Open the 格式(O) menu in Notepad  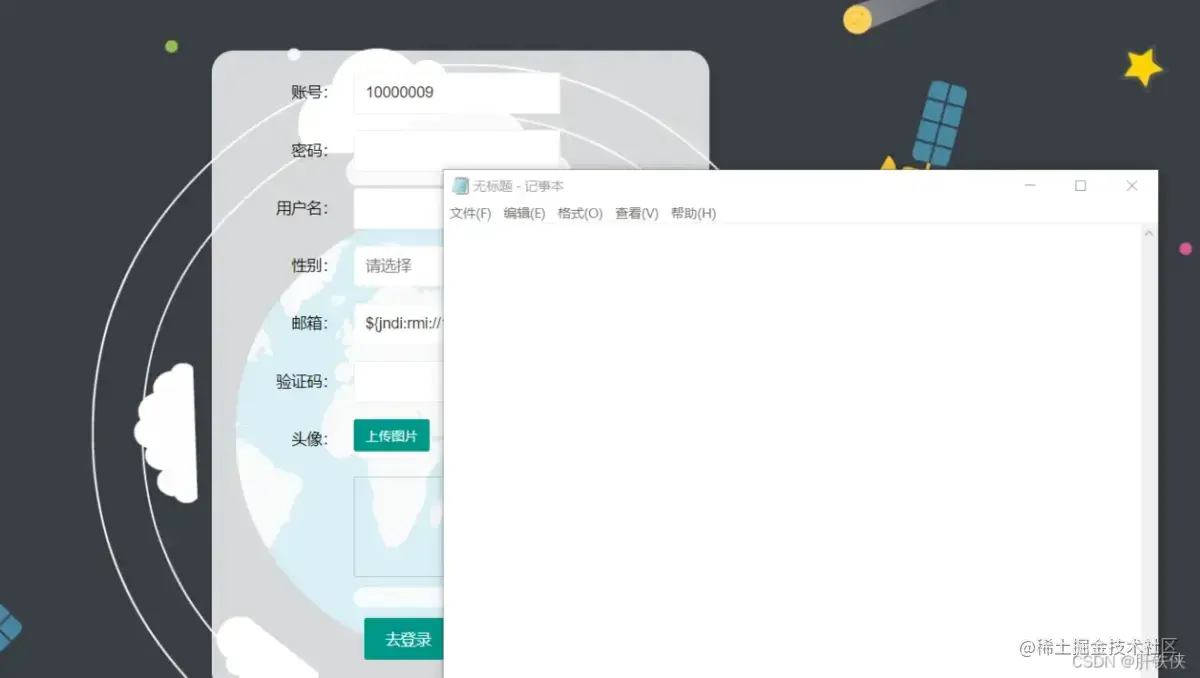580,213
